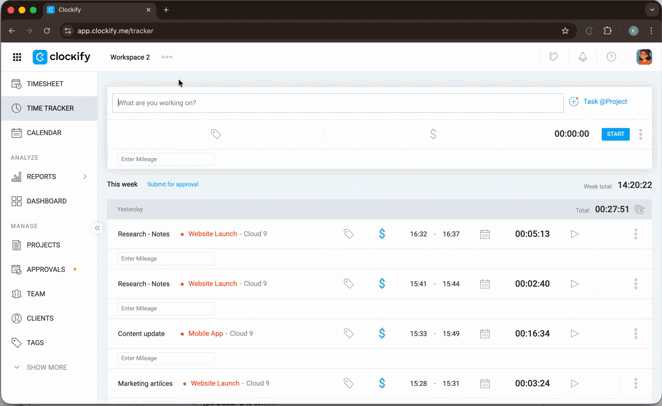This screenshot has width=662, height=406.
Task: Toggle billable status on Marketing articles entry
Action: click(x=382, y=383)
